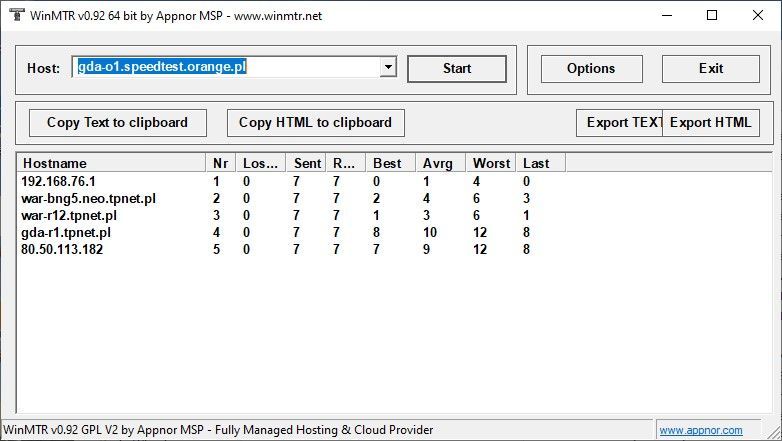Click the Nr column header

tap(220, 163)
